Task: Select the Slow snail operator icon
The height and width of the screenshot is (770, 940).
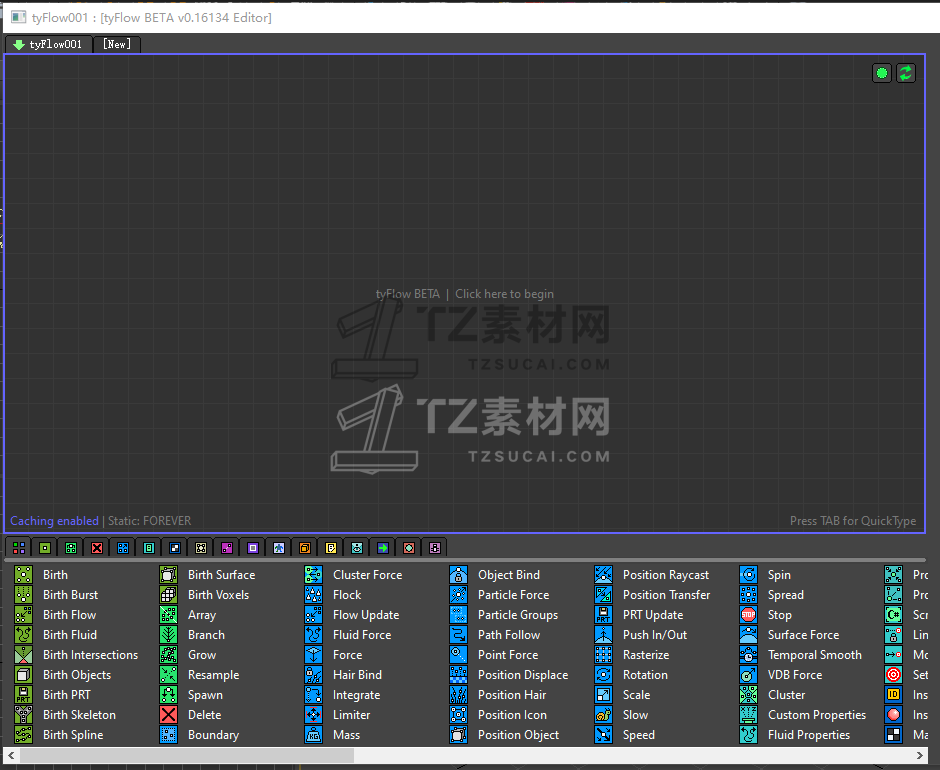Action: tap(604, 715)
